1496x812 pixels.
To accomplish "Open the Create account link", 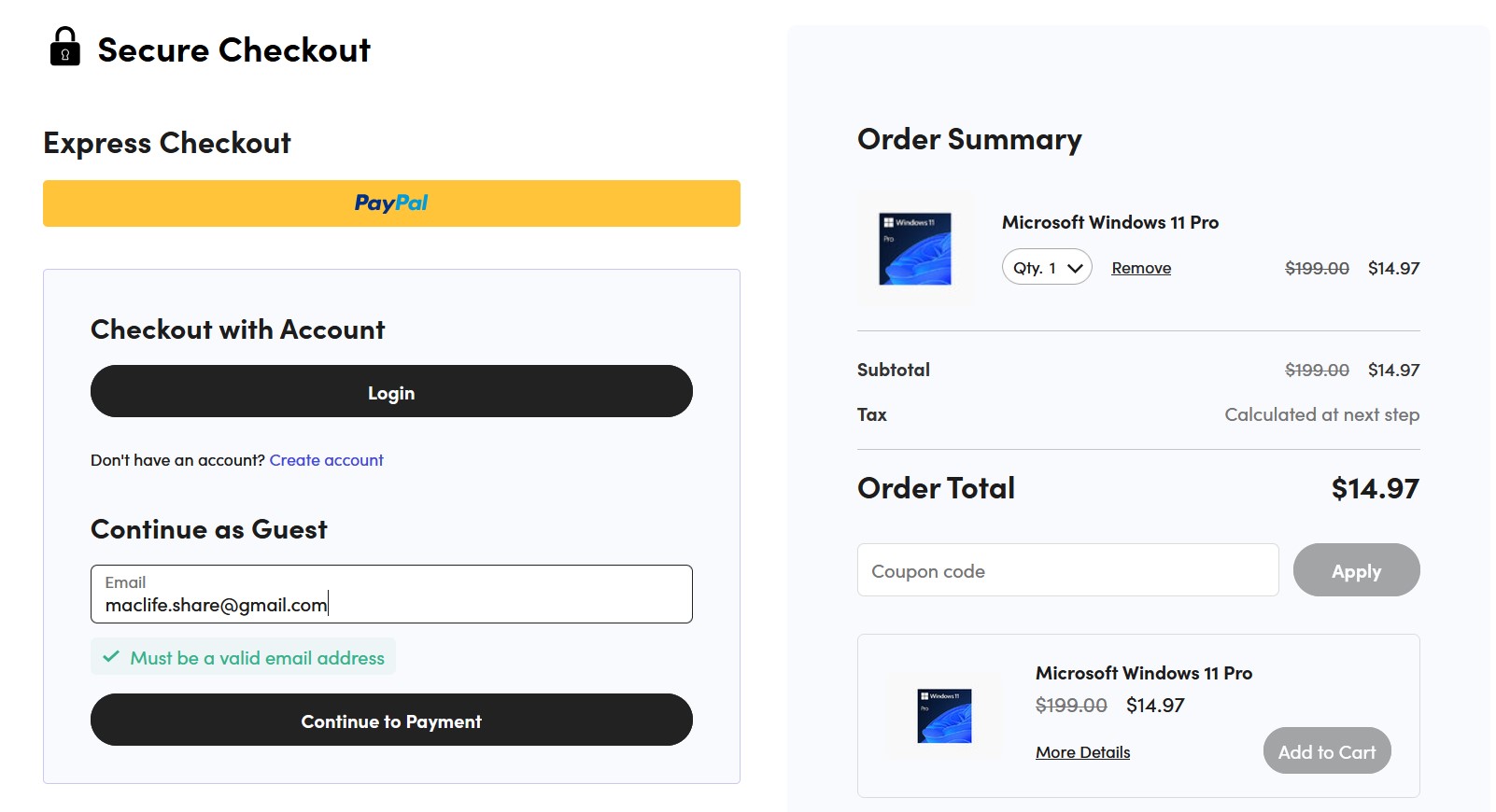I will click(x=326, y=460).
